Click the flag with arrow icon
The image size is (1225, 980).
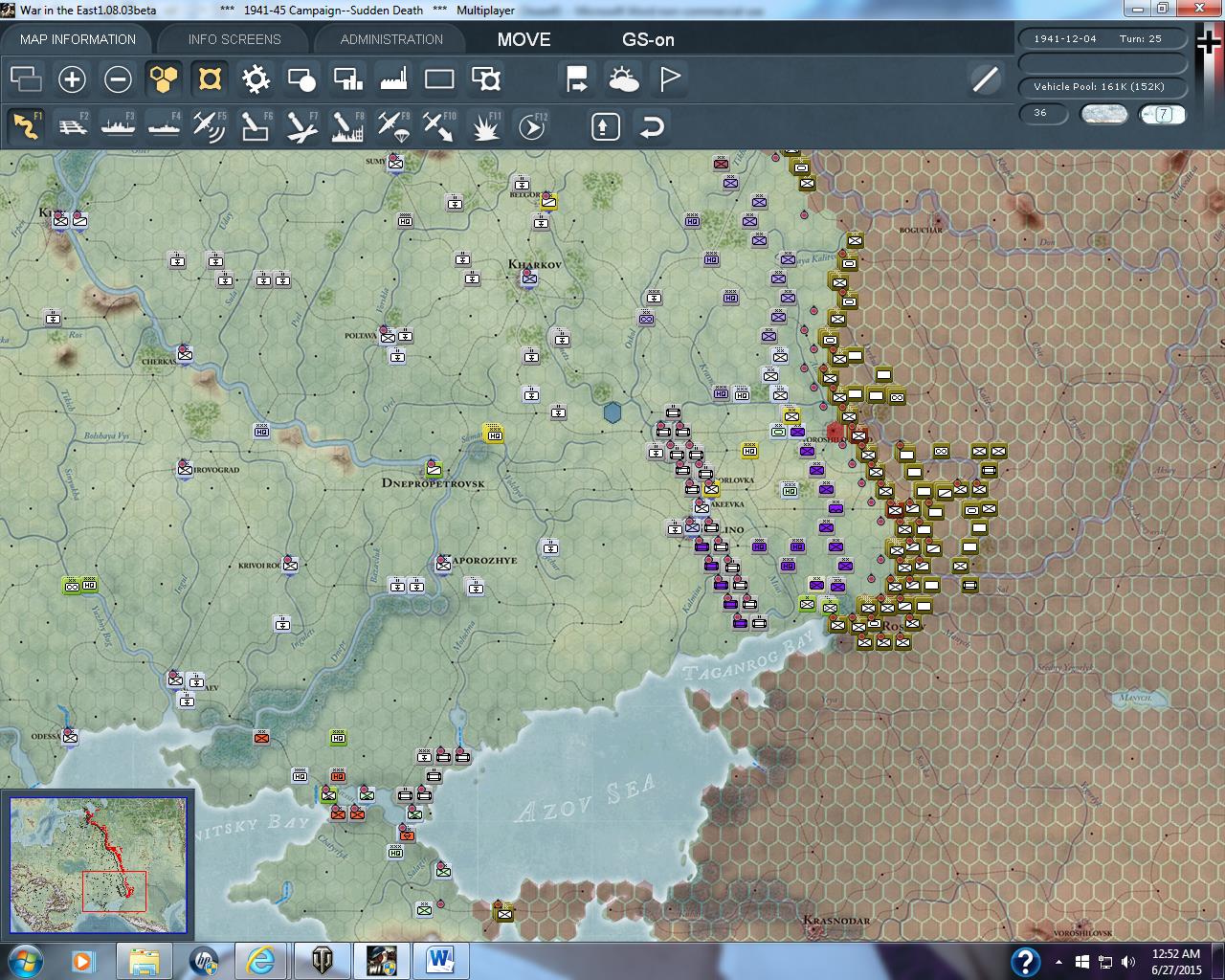click(x=577, y=79)
